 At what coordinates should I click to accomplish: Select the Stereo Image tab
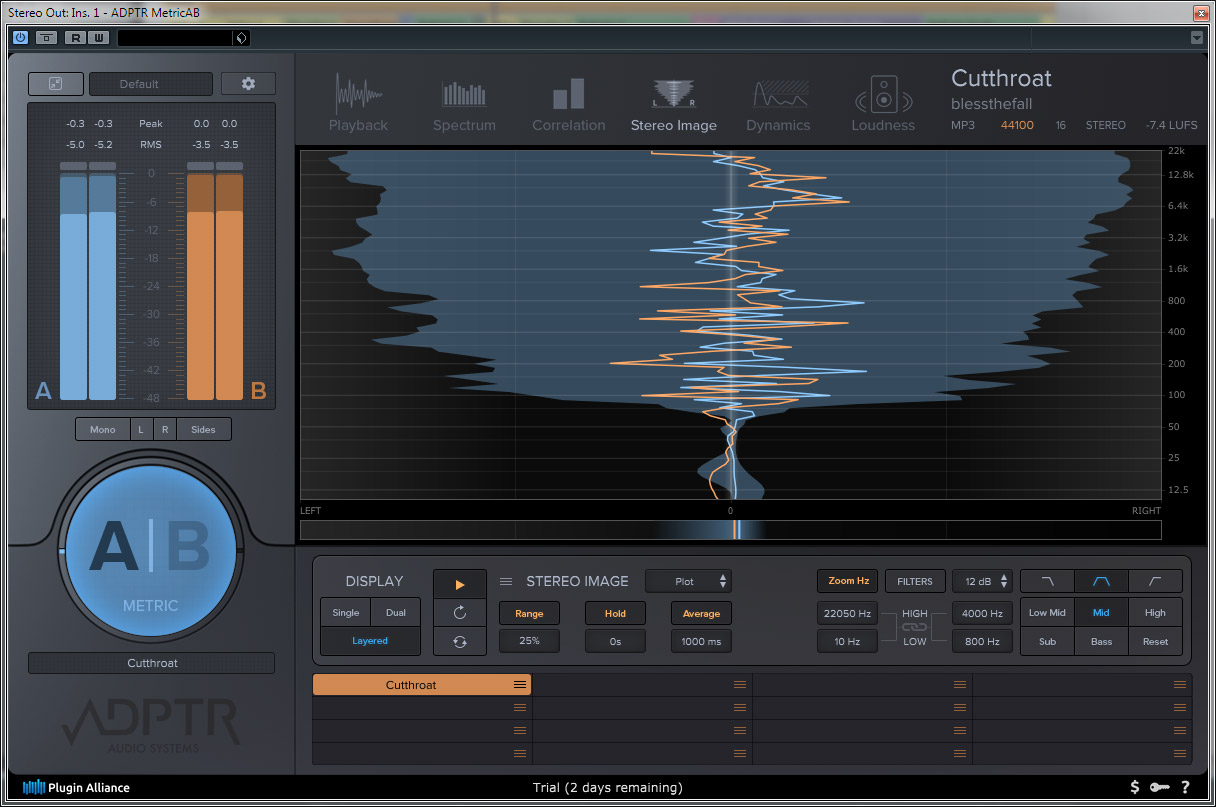click(x=674, y=104)
